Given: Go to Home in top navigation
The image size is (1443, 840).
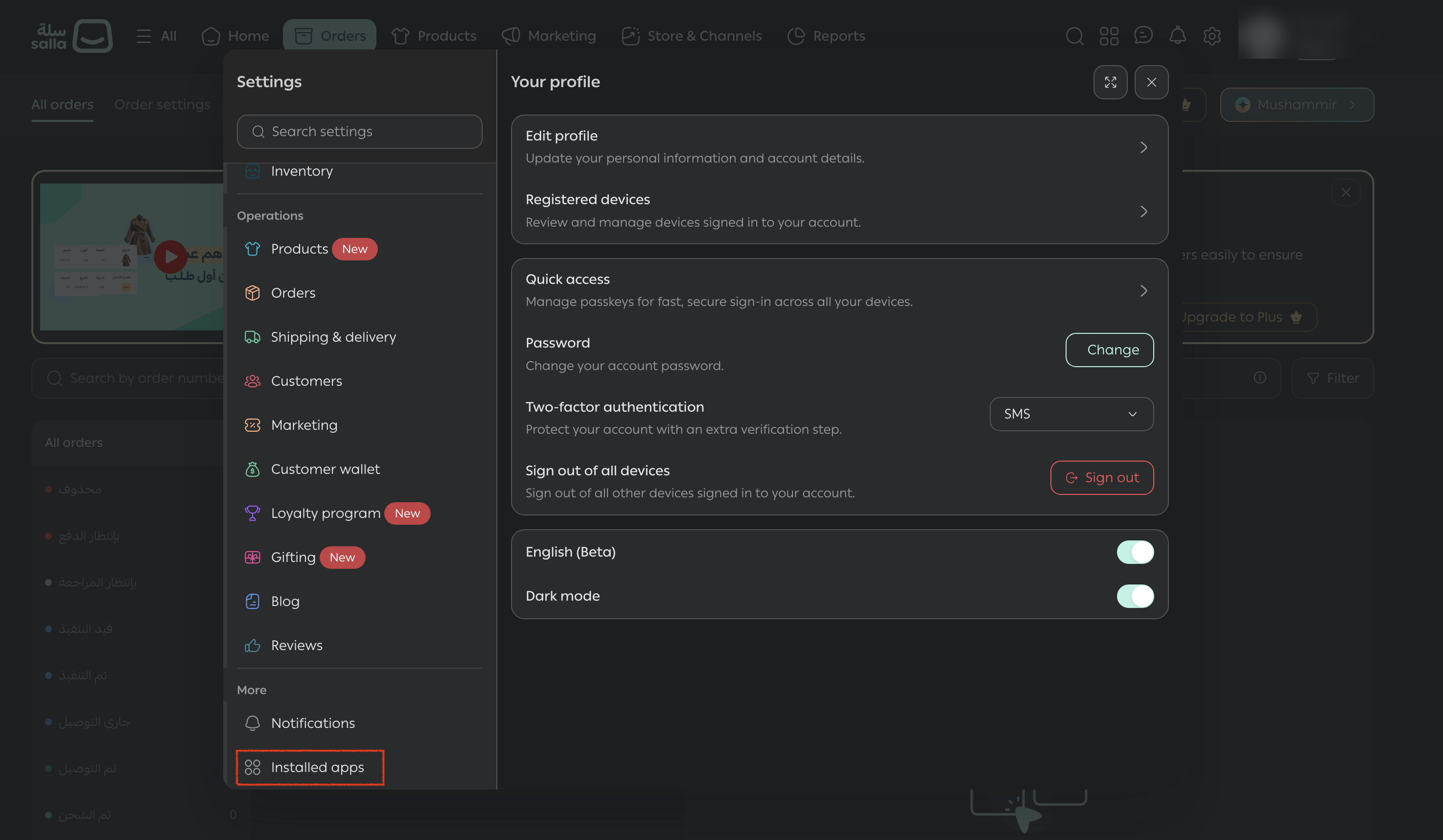Looking at the screenshot, I should [235, 36].
